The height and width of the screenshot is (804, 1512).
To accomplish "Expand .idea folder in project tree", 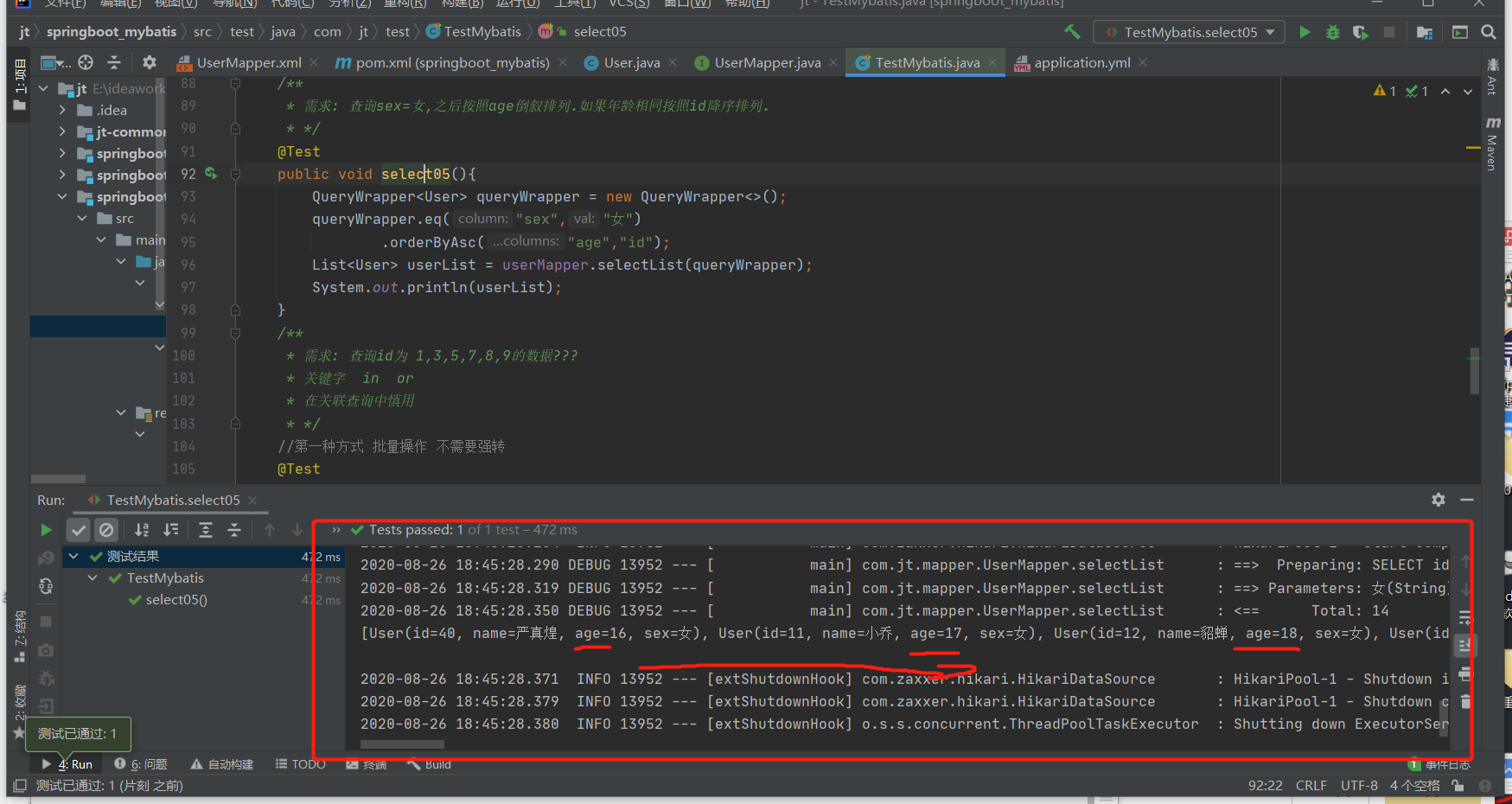I will tap(62, 110).
